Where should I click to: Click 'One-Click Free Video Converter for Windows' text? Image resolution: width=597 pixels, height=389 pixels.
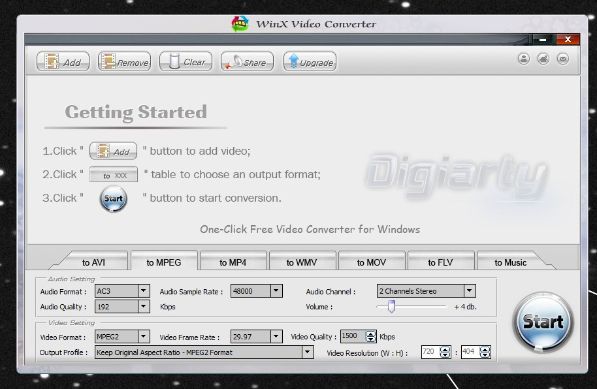(x=310, y=230)
